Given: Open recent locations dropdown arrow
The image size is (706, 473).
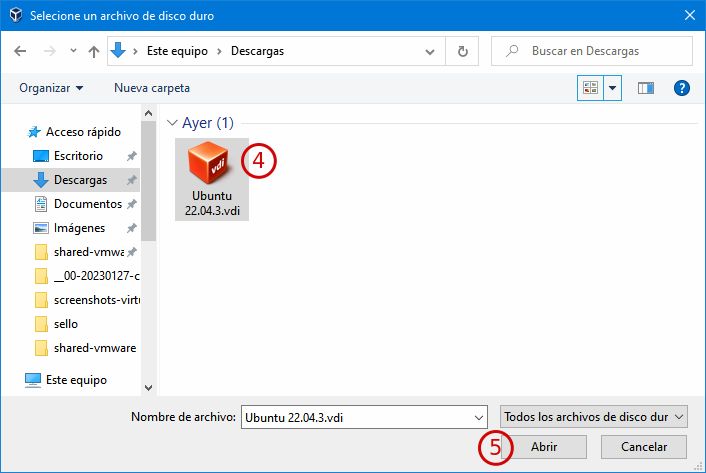Looking at the screenshot, I should [73, 51].
